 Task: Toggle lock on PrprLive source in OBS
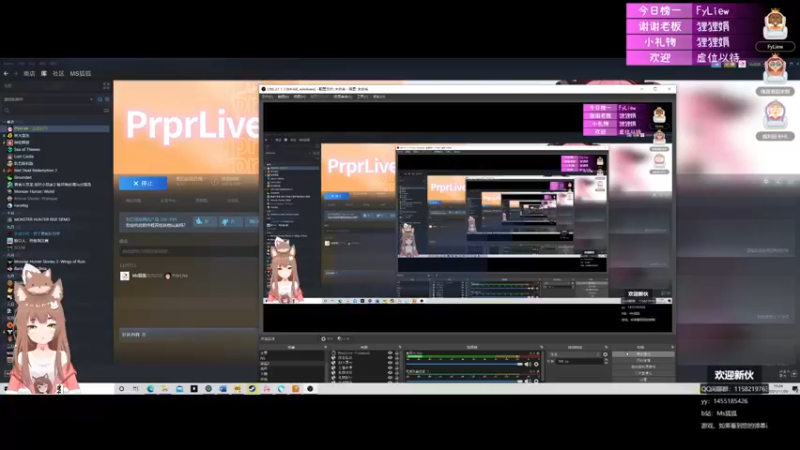coord(396,353)
